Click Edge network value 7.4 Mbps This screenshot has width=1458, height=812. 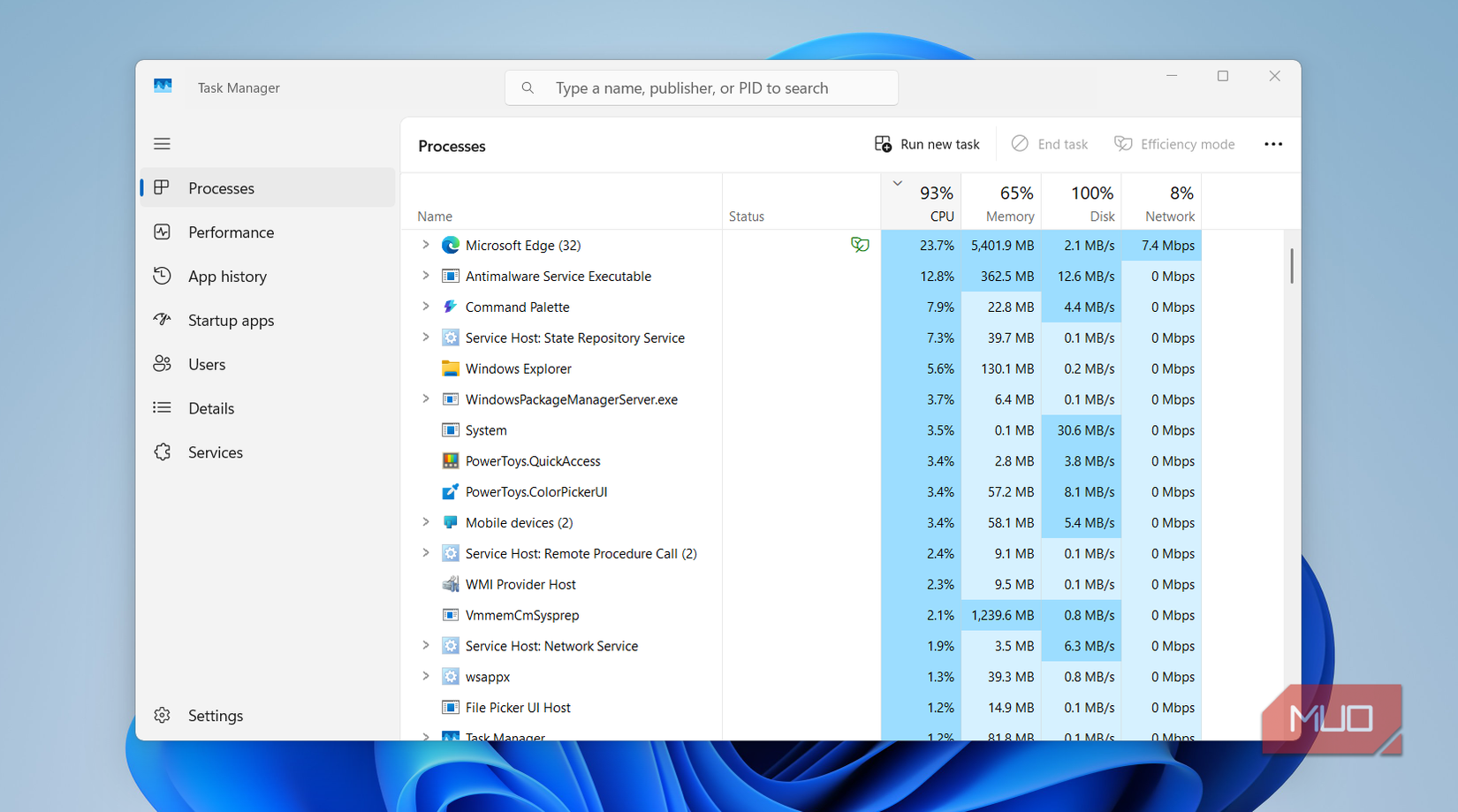1167,246
